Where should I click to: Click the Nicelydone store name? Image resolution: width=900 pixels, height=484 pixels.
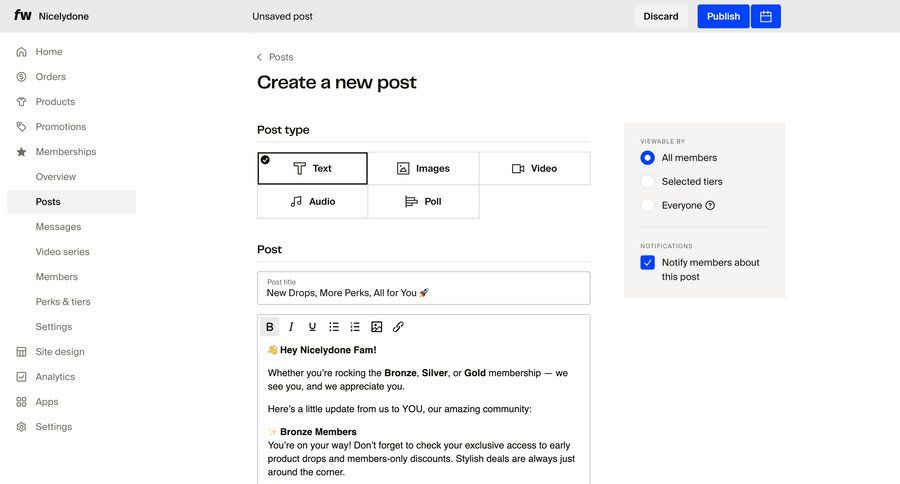[64, 17]
